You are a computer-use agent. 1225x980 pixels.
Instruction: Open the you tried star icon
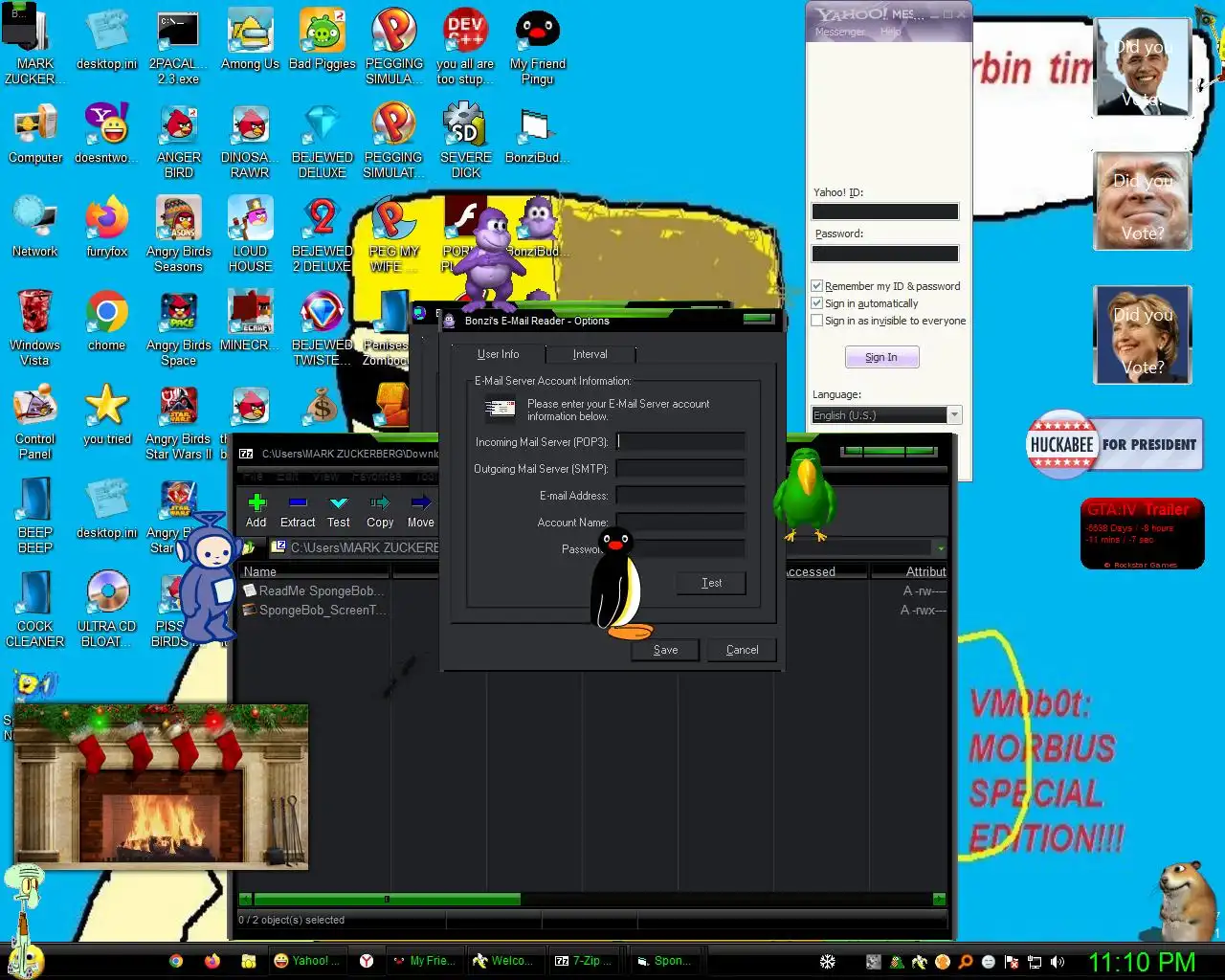click(107, 415)
